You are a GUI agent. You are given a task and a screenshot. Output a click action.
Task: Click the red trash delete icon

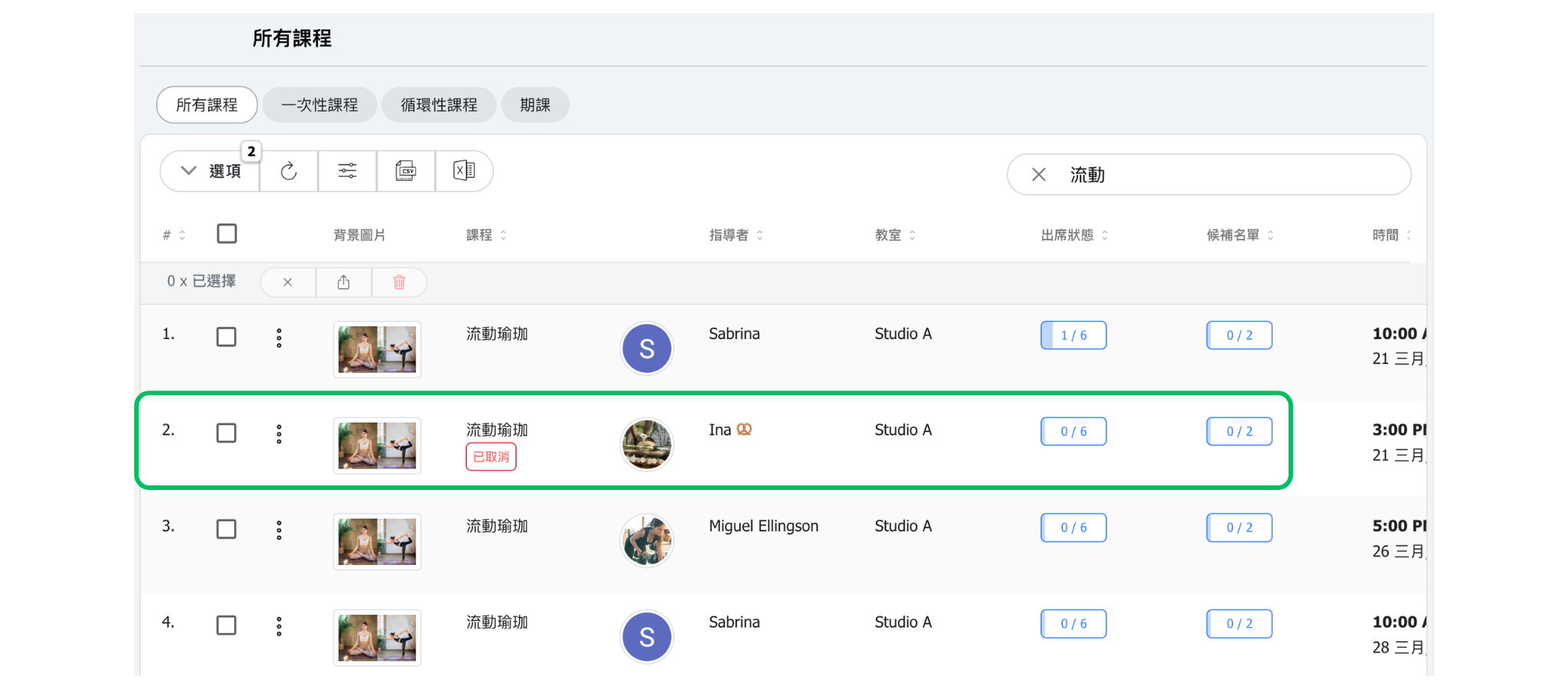pyautogui.click(x=399, y=282)
